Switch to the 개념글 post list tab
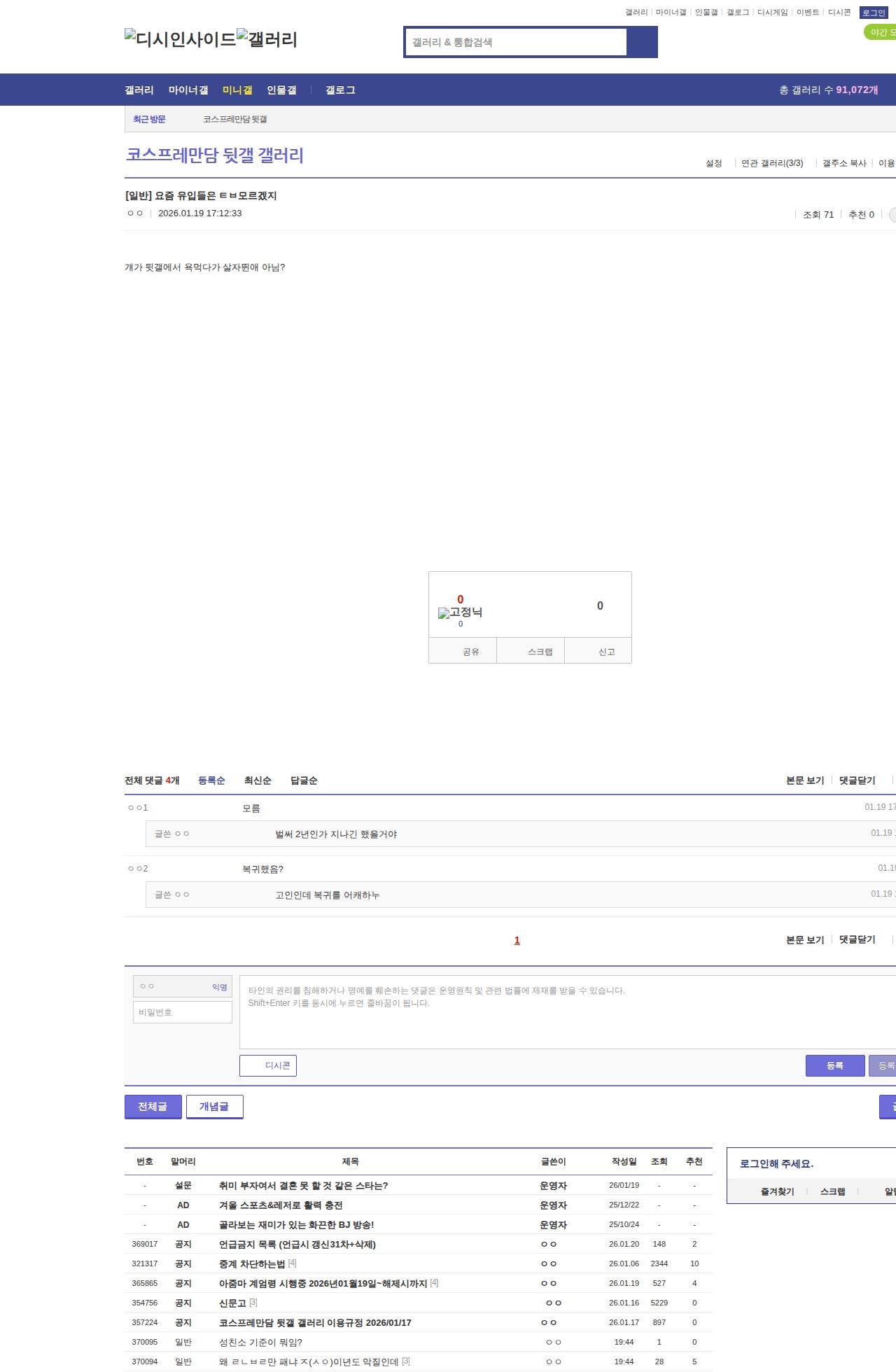The height and width of the screenshot is (1372, 896). tap(214, 1107)
